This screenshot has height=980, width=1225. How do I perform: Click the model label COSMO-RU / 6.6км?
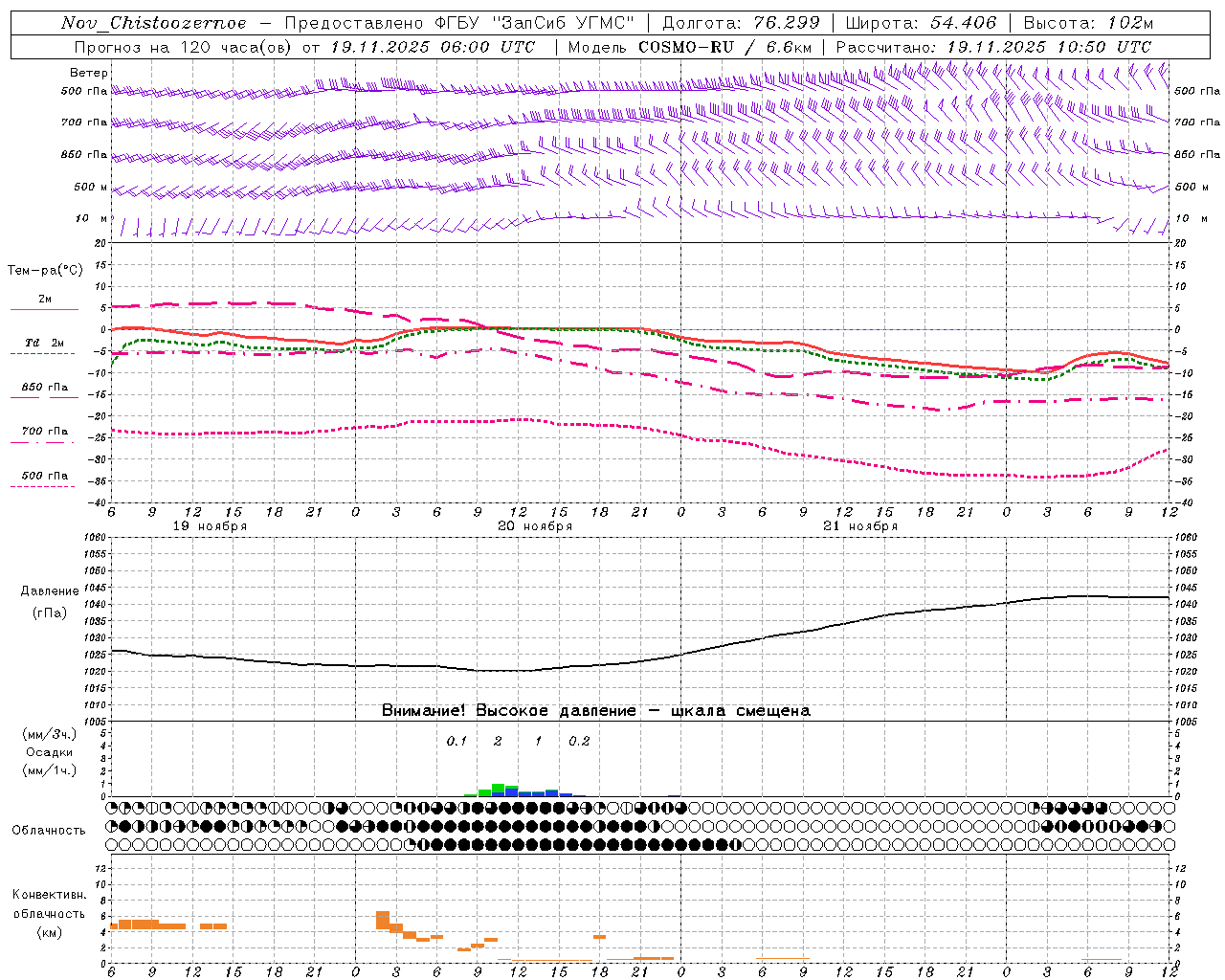coord(725,47)
